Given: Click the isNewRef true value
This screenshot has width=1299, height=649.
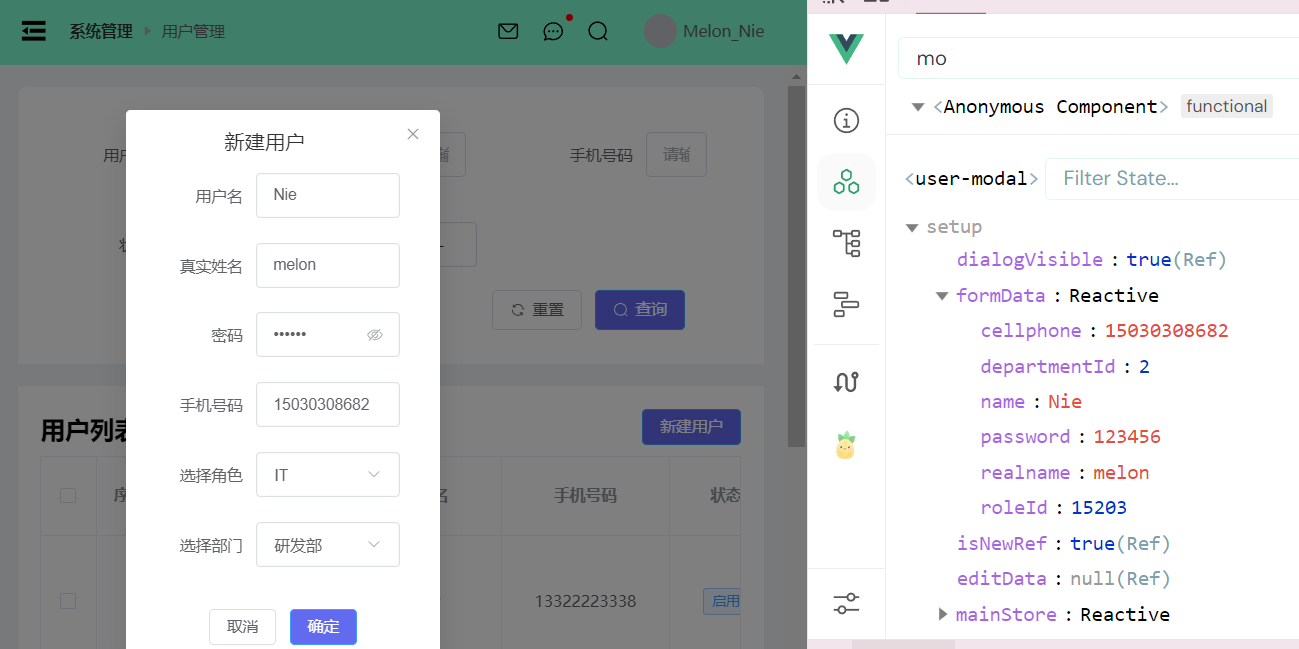Looking at the screenshot, I should (x=1092, y=544).
